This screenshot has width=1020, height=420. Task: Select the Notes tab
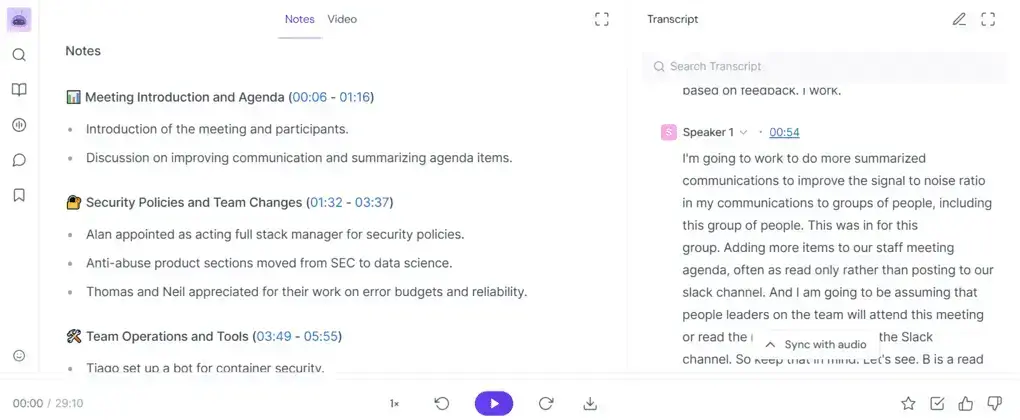299,19
